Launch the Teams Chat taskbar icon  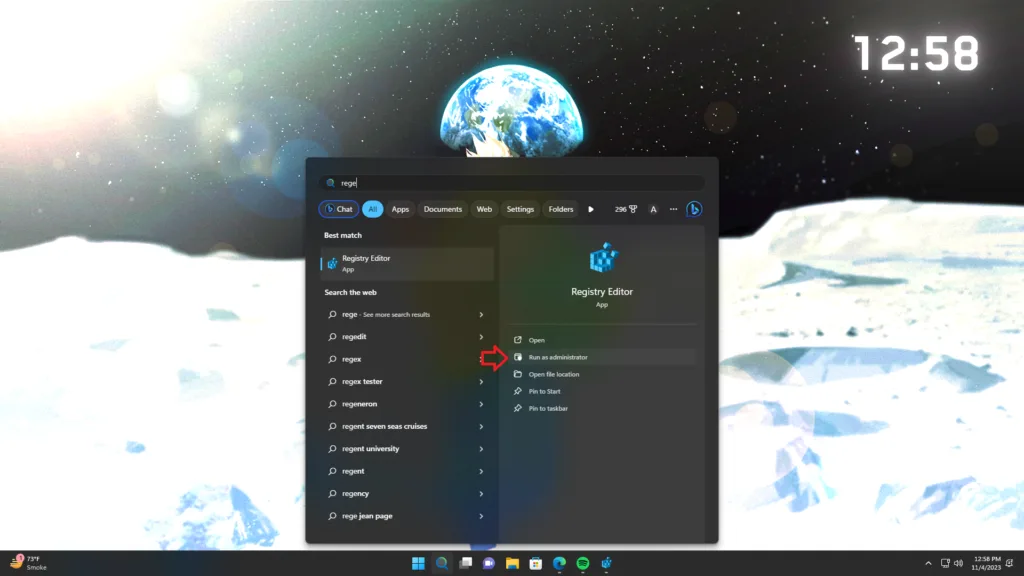tap(488, 563)
